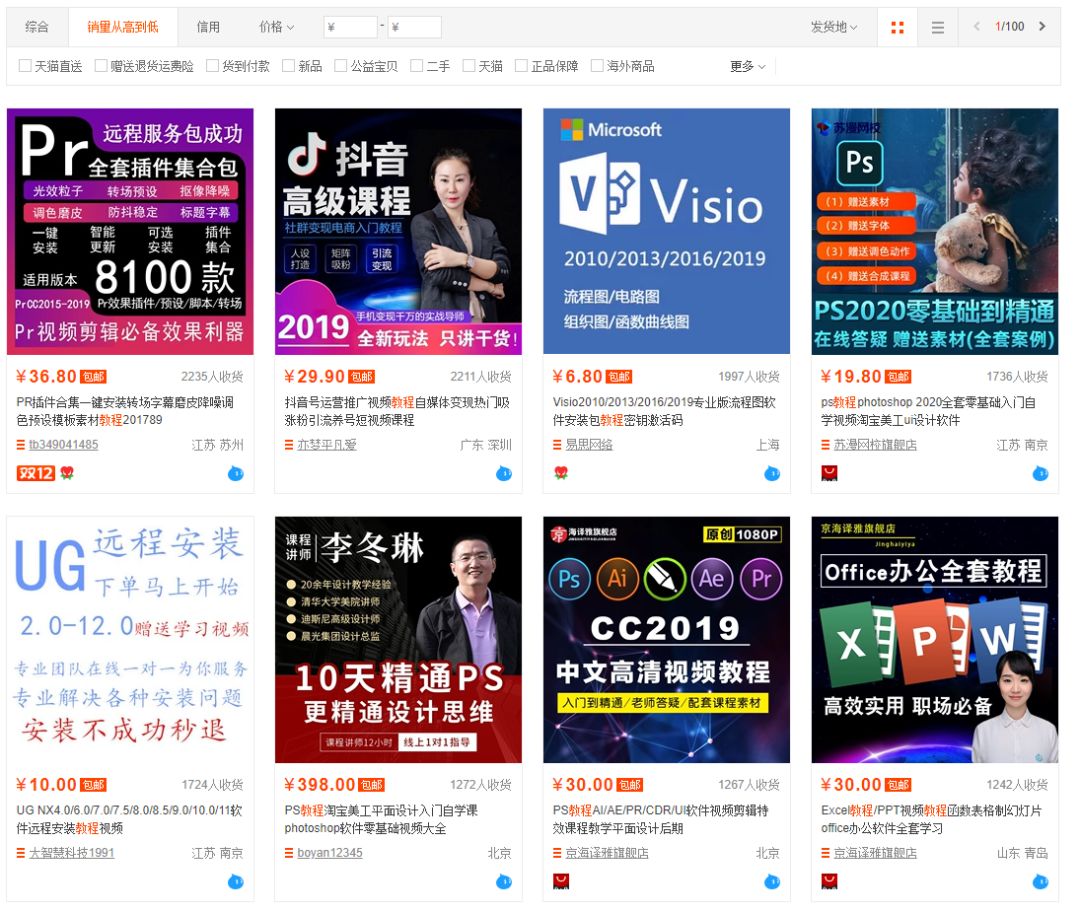Screen dimensions: 1080x913
Task: Click the ¥6.80 Visio price
Action: click(x=577, y=377)
